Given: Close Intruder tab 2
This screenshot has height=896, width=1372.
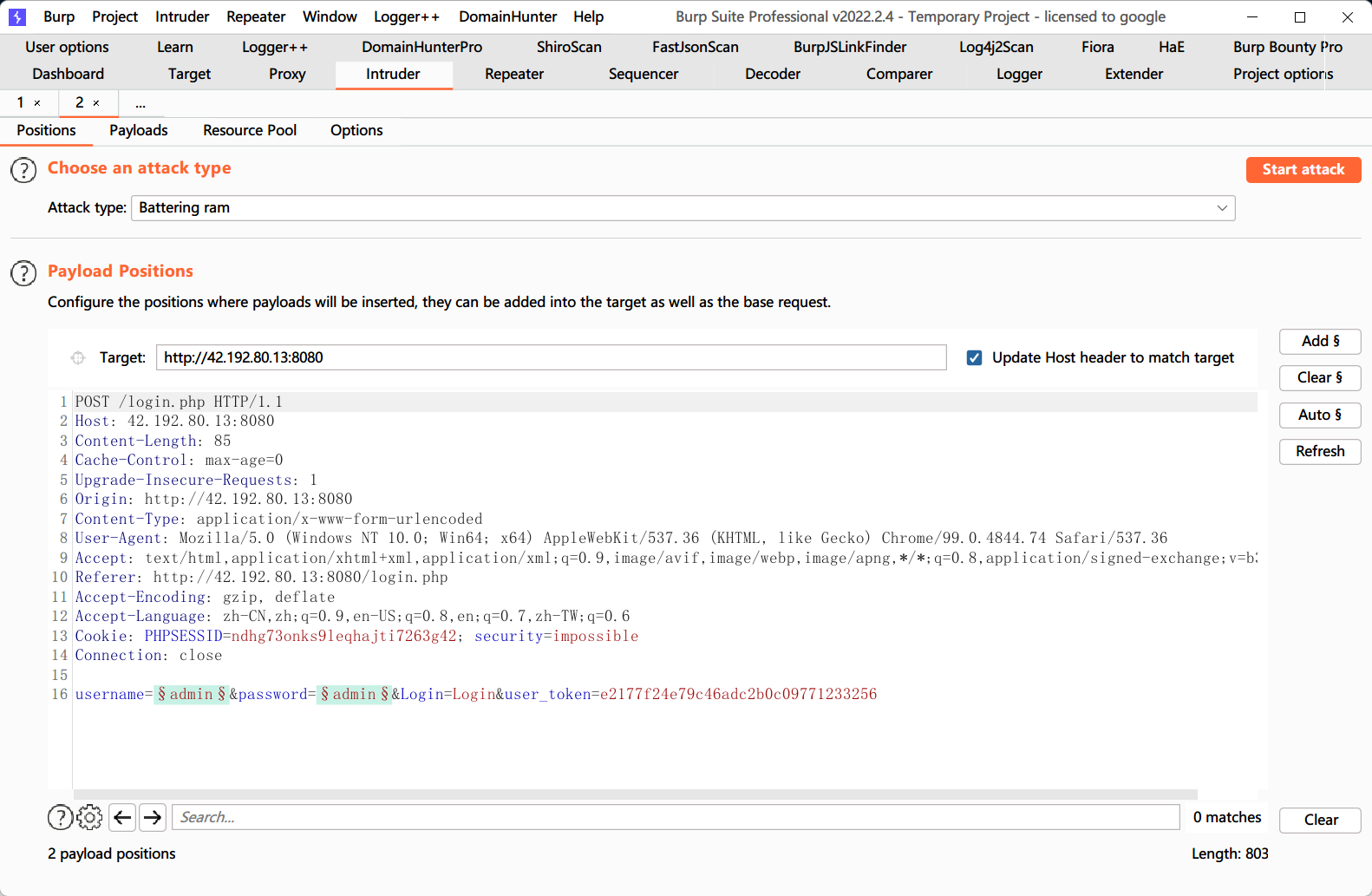Looking at the screenshot, I should point(96,103).
